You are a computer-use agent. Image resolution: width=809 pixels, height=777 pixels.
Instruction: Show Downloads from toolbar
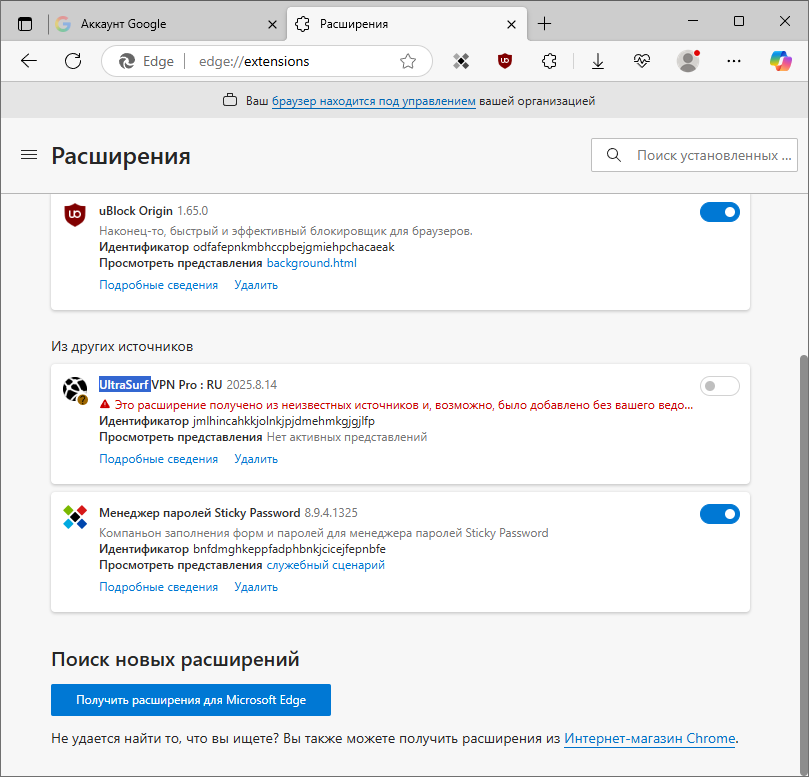597,61
